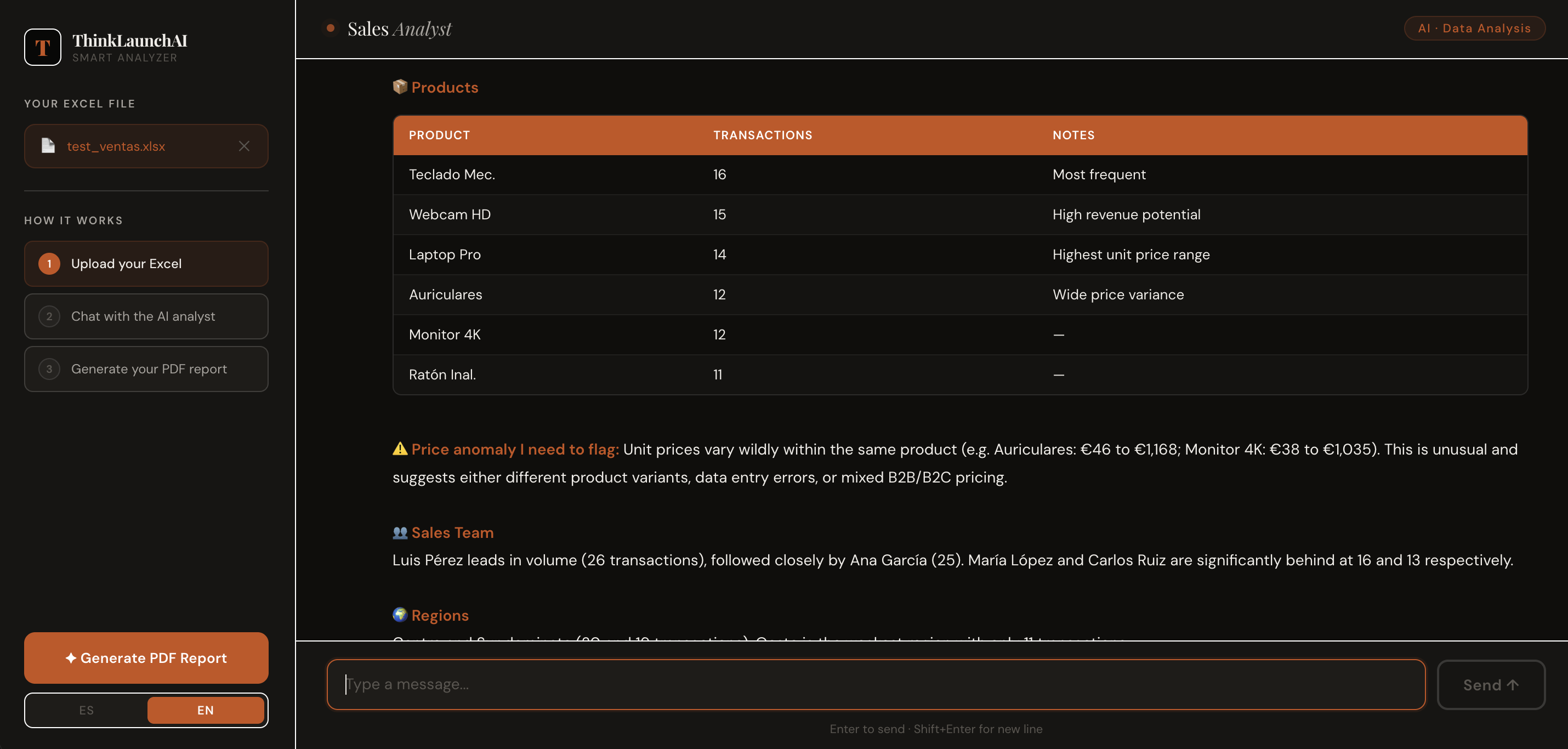Screen dimensions: 1568x749
Task: Click the ThinkLaunchAI T logo icon
Action: pyautogui.click(x=42, y=47)
